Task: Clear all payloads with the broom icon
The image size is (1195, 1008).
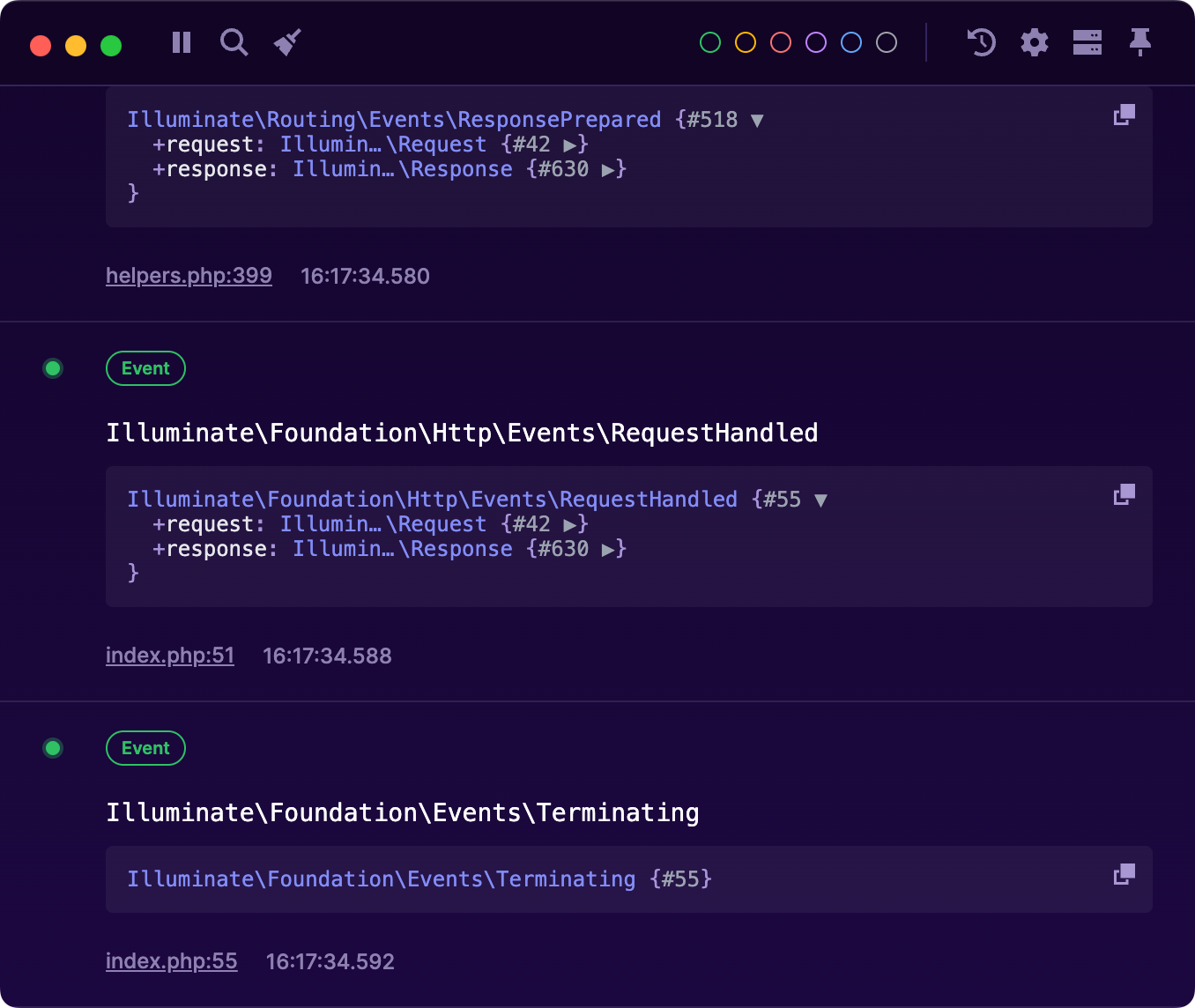Action: 287,42
